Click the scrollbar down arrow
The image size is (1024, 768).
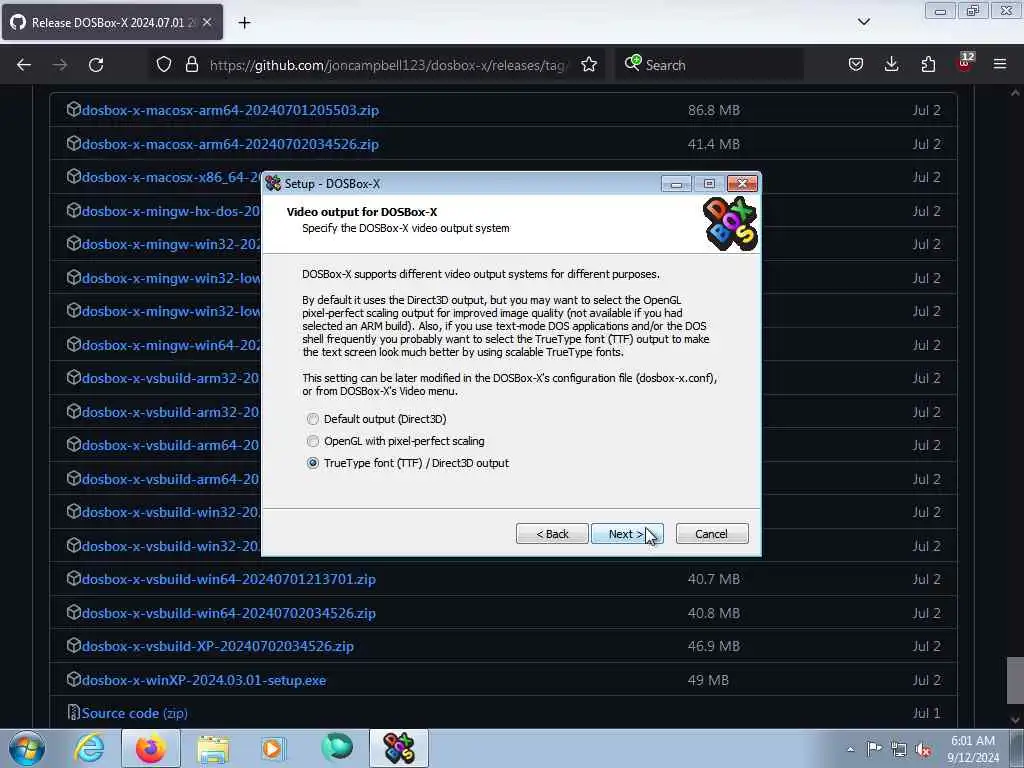(x=1015, y=720)
